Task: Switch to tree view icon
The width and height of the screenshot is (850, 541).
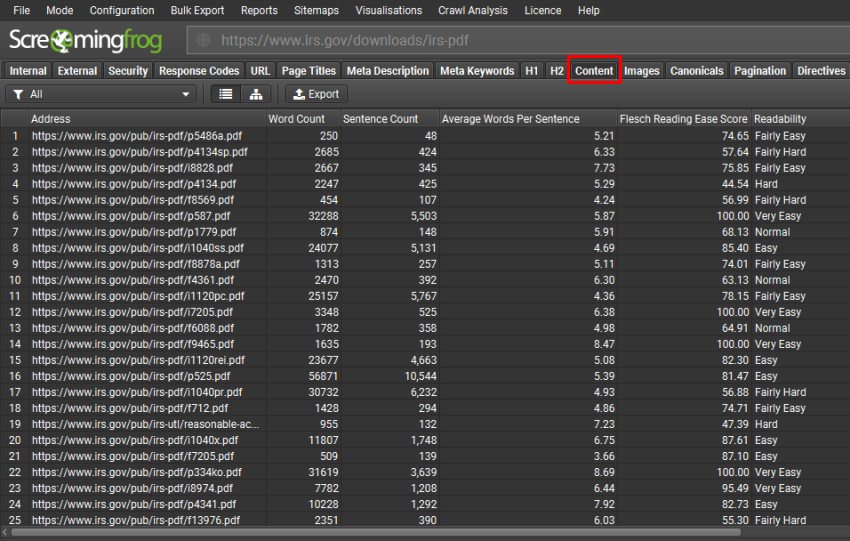Action: click(256, 94)
